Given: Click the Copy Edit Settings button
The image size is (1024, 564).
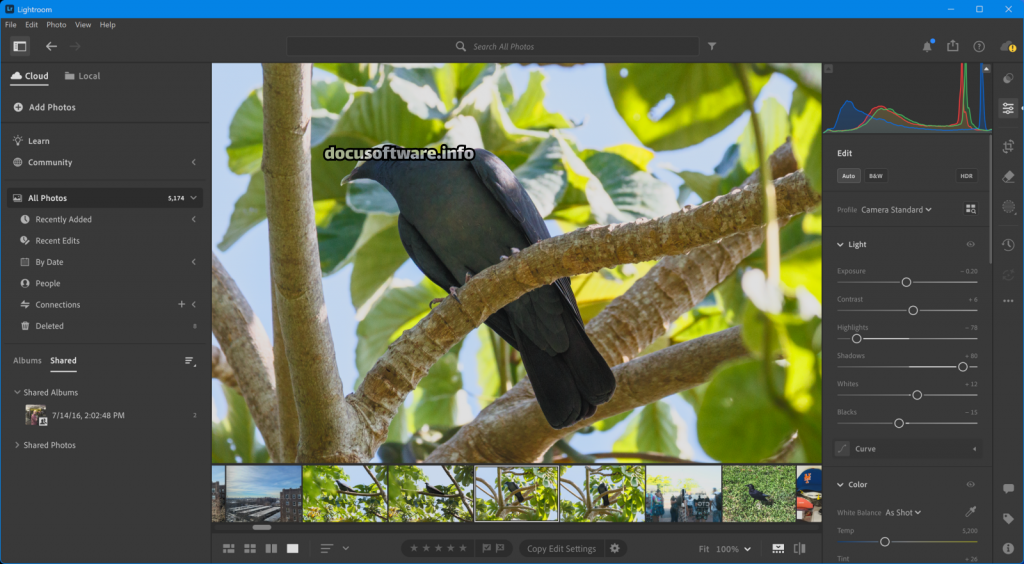Looking at the screenshot, I should [561, 548].
